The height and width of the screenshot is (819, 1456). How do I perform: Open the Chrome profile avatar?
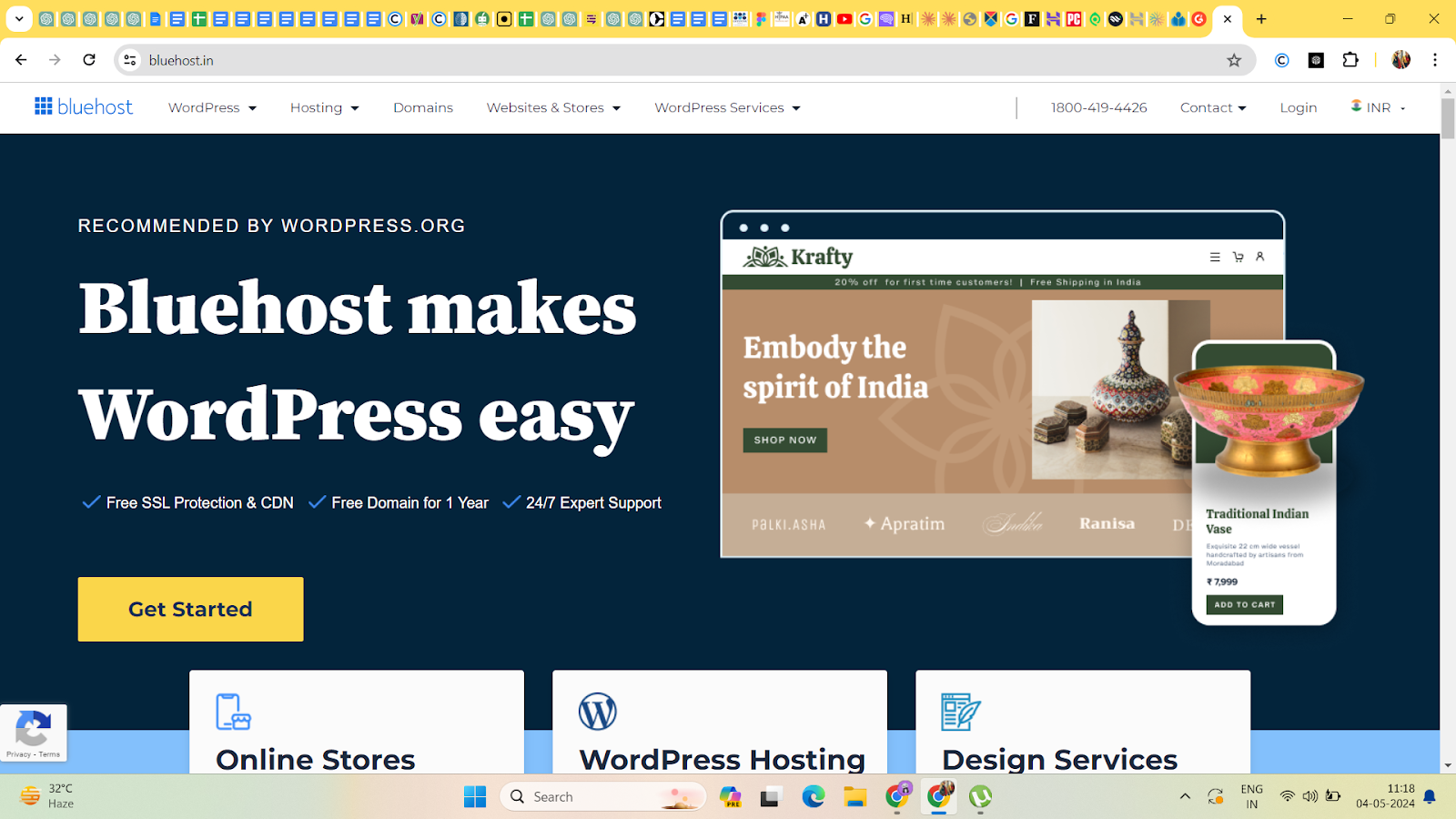coord(1401,60)
